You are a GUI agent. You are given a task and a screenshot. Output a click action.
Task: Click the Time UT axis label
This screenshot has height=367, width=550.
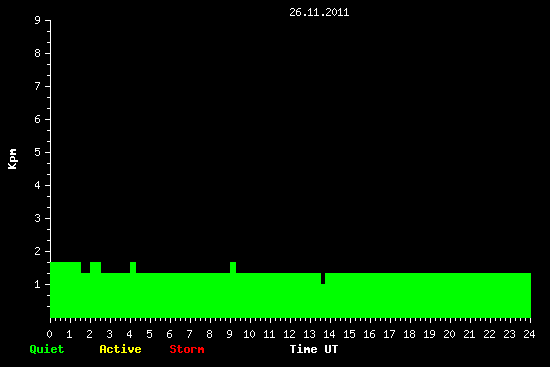(x=314, y=349)
